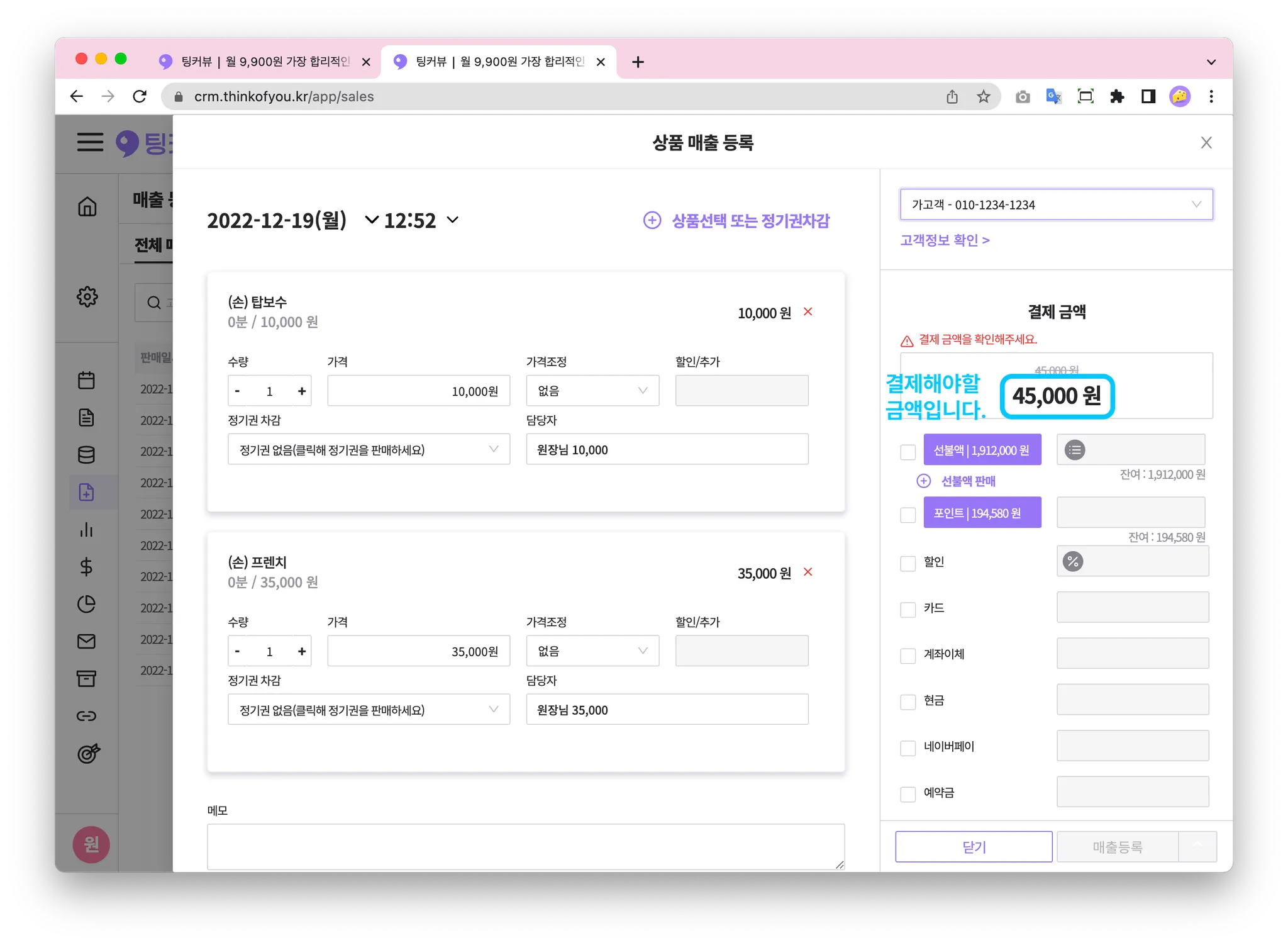Open a new browser tab

click(638, 62)
